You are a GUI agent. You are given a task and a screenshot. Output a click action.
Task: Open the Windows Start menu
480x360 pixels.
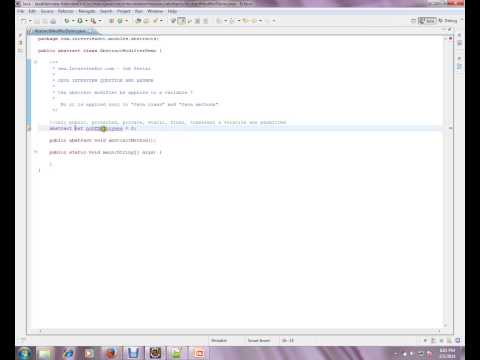pos(25,353)
